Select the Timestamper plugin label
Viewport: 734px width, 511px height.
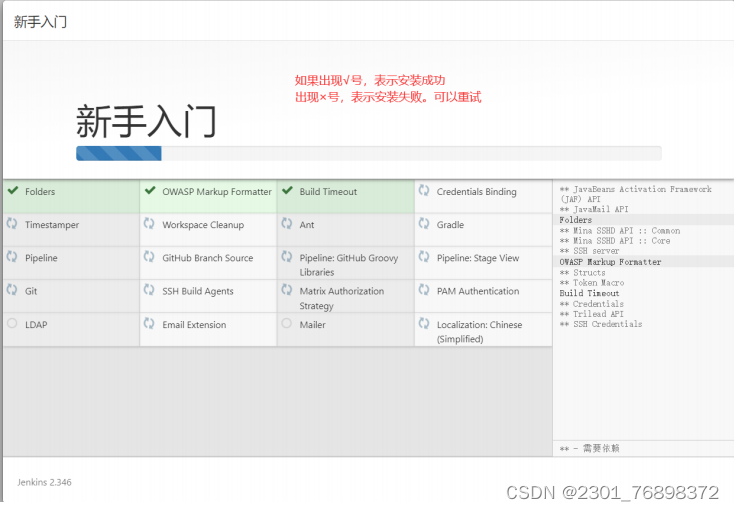pyautogui.click(x=52, y=225)
